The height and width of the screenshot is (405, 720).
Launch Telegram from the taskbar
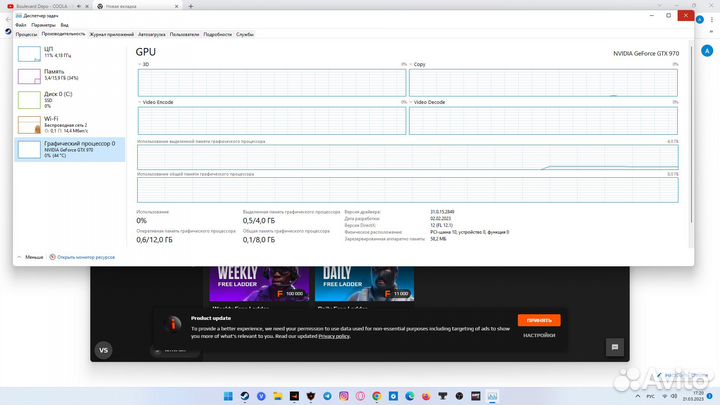[327, 396]
